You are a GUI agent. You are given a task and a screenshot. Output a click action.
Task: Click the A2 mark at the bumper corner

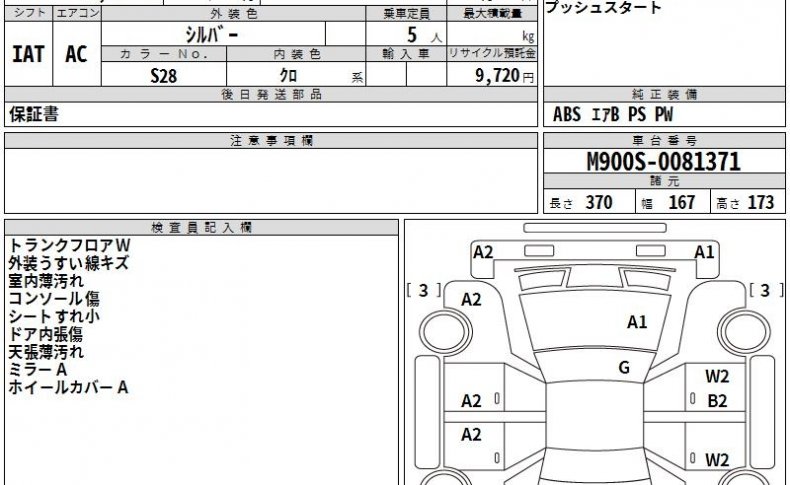[483, 252]
